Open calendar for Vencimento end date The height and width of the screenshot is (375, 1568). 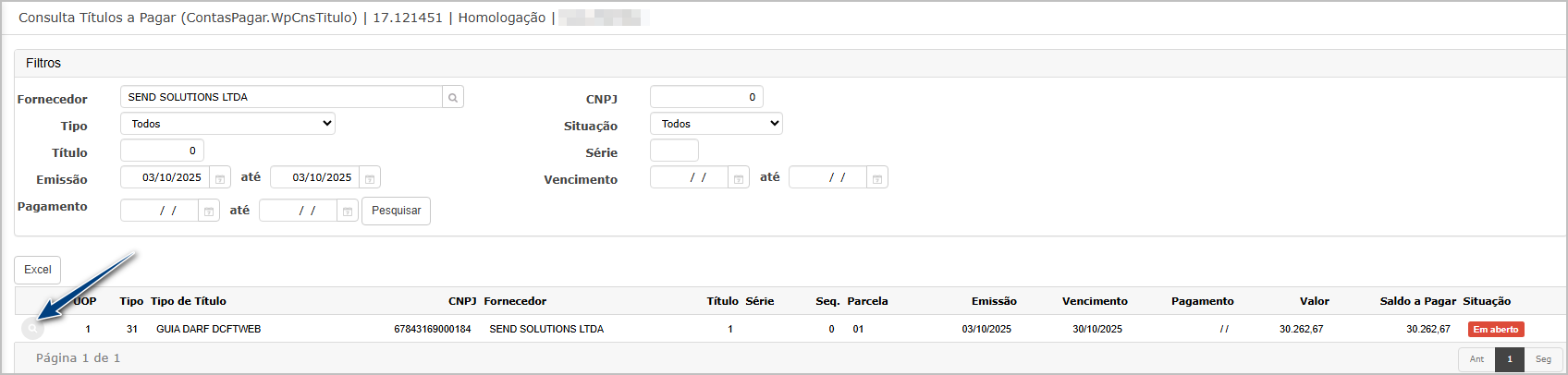pos(877,178)
